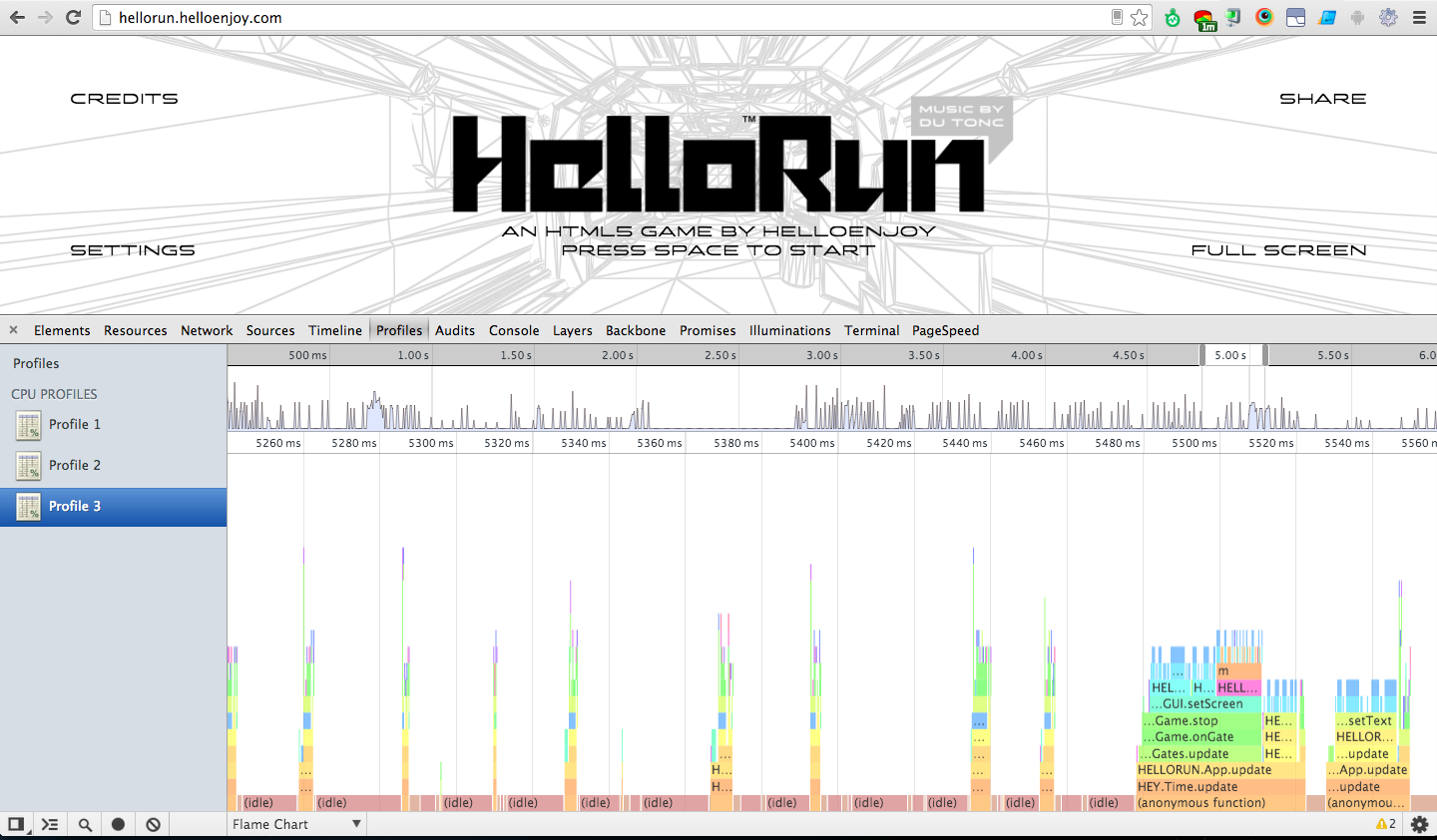
Task: Click the Android extension icon
Action: (1357, 18)
